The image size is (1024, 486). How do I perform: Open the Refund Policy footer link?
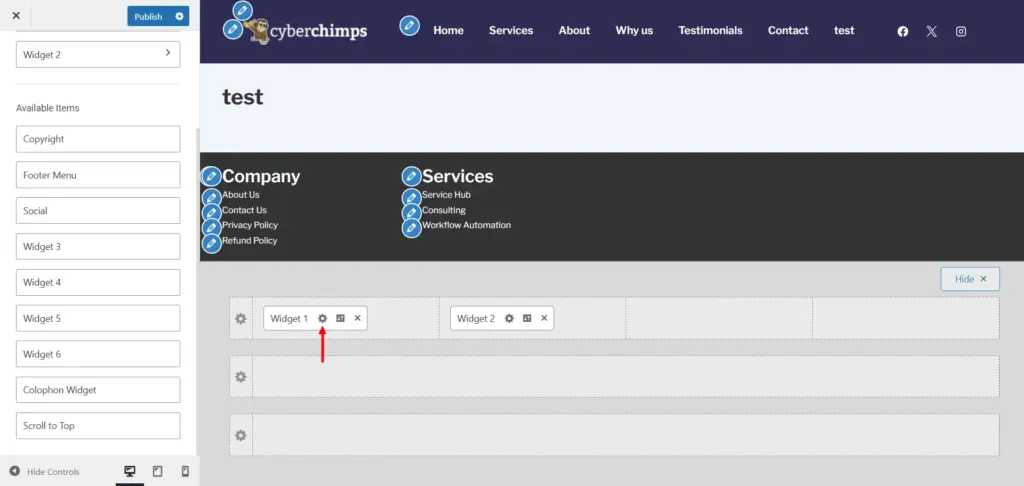[249, 240]
